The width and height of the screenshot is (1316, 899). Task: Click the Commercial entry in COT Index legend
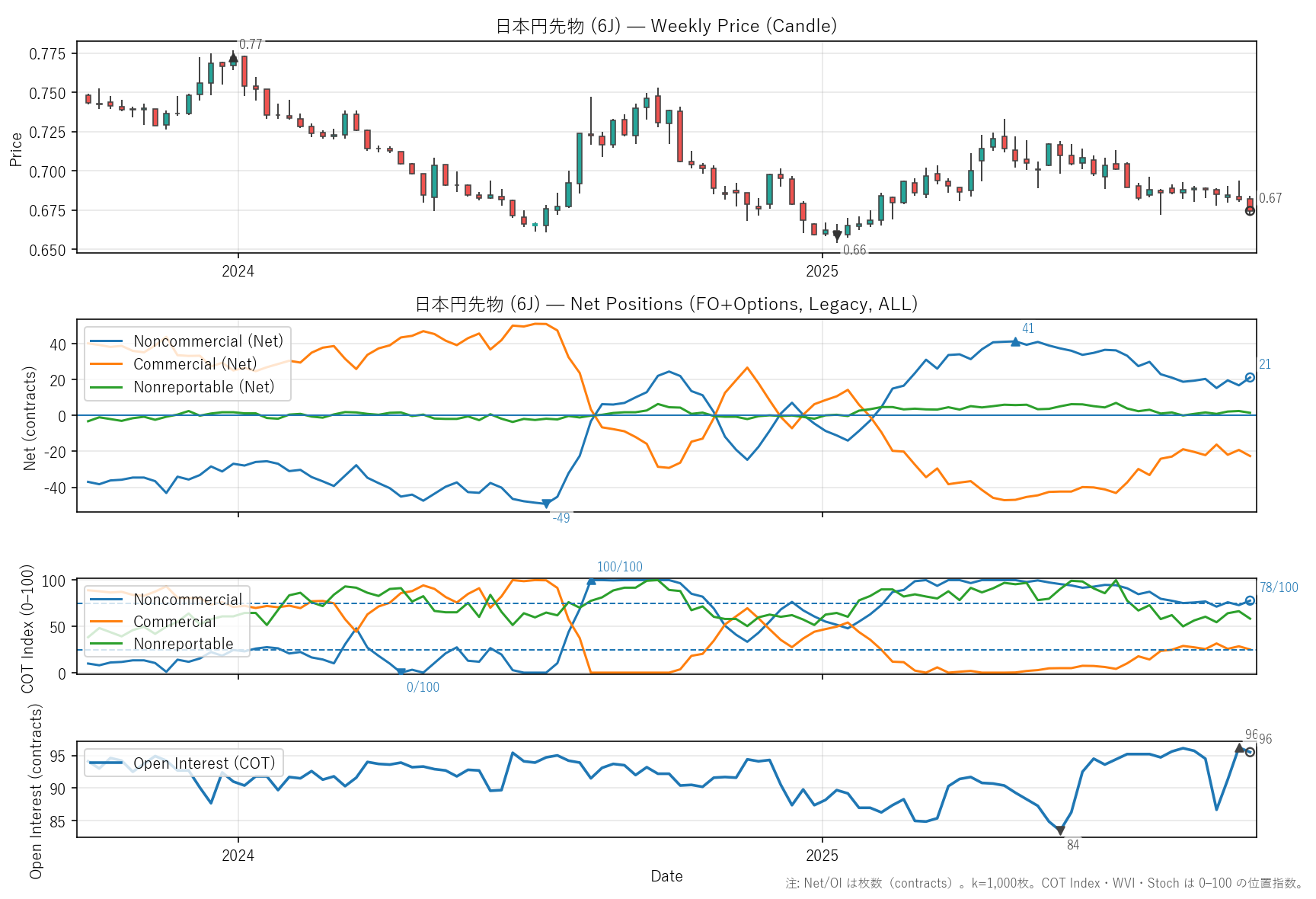pos(174,622)
